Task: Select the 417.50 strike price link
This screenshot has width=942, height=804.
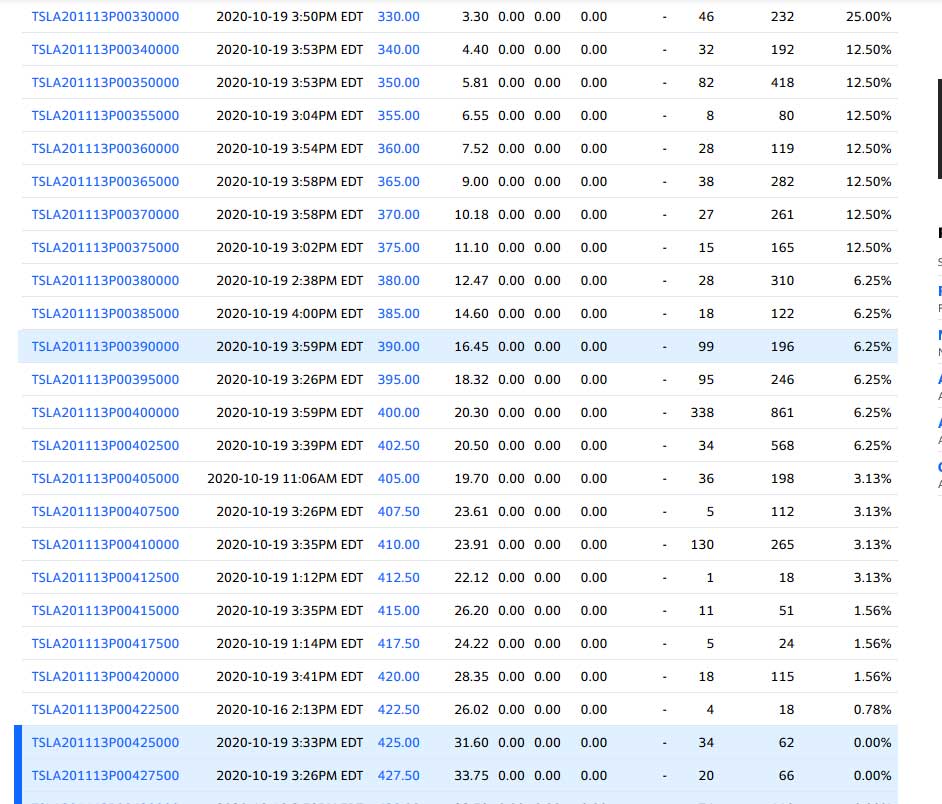Action: tap(398, 645)
